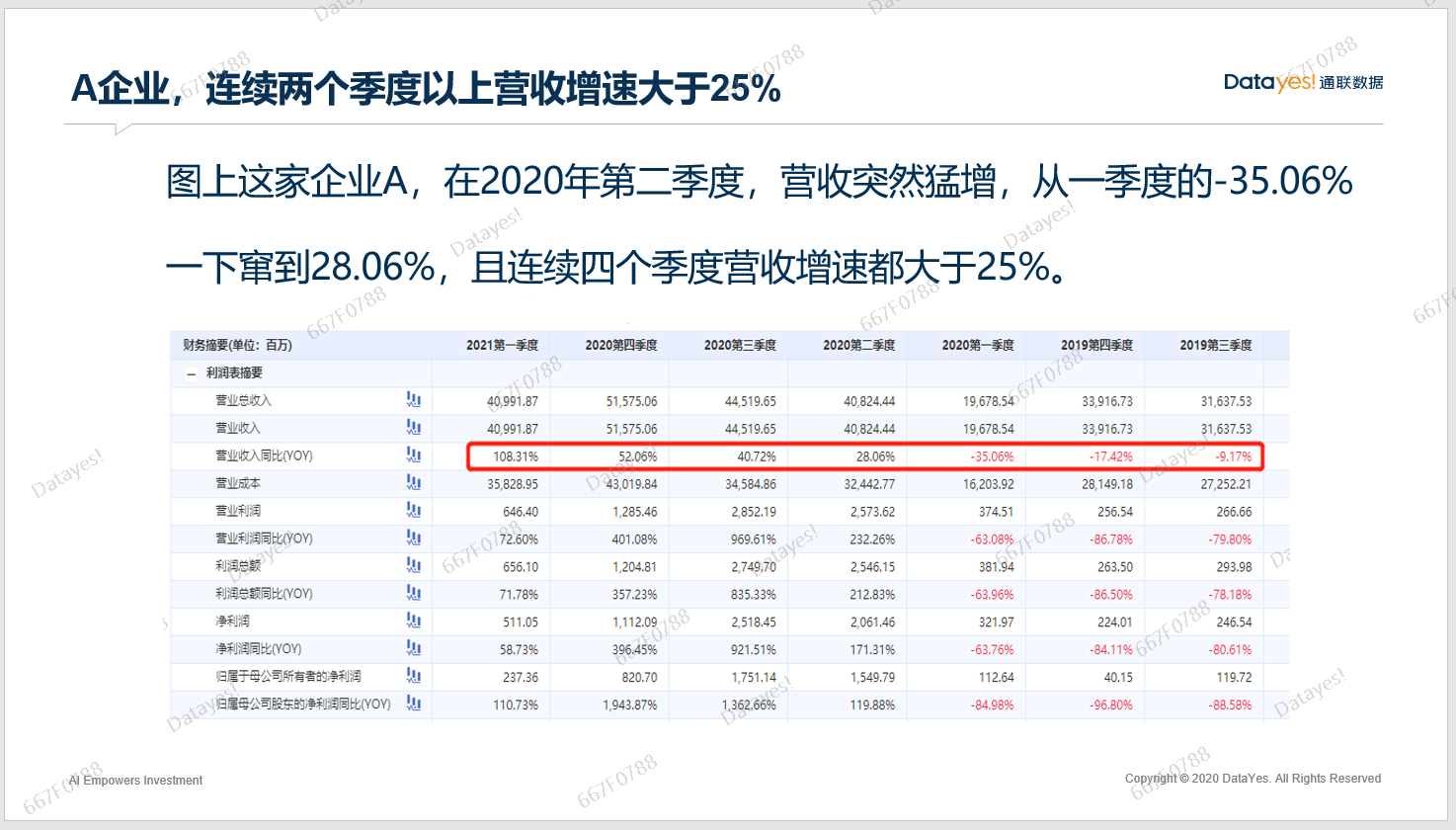Click chart icon for 归属于母公司所有者的净利润
1456x830 pixels.
[x=413, y=676]
